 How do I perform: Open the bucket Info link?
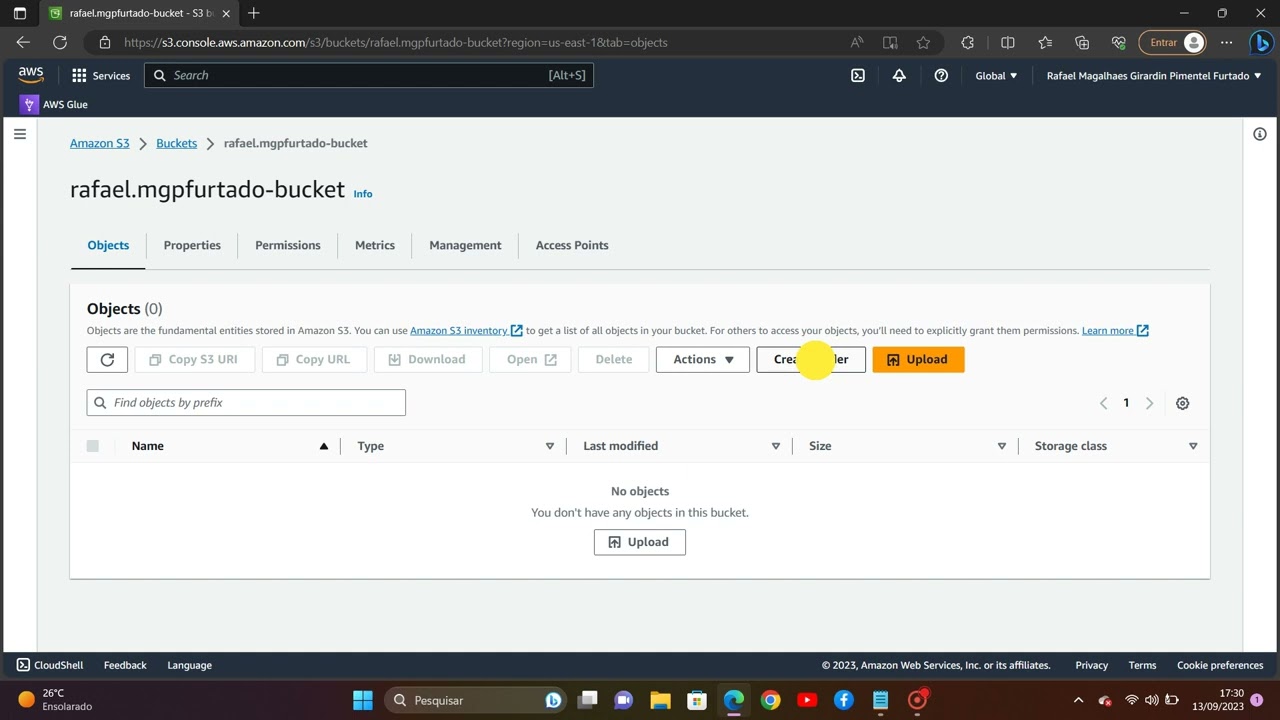coord(363,194)
